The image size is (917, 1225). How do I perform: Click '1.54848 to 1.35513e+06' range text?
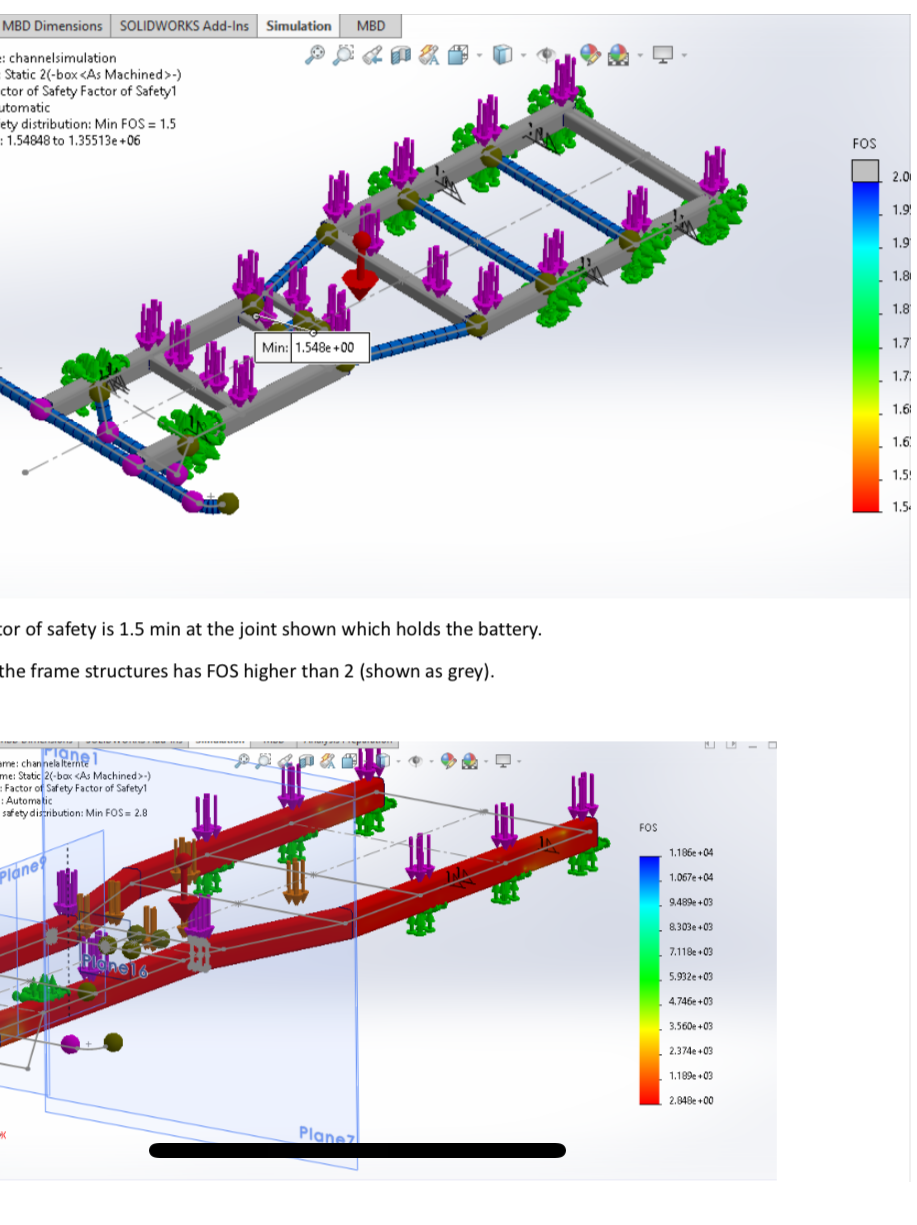click(74, 139)
